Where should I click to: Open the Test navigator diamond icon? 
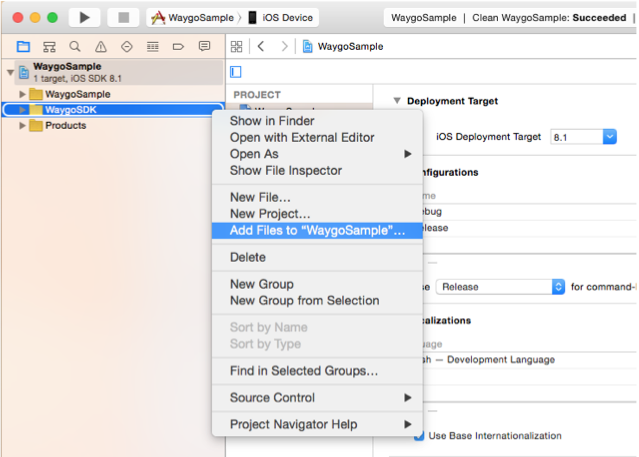(127, 46)
